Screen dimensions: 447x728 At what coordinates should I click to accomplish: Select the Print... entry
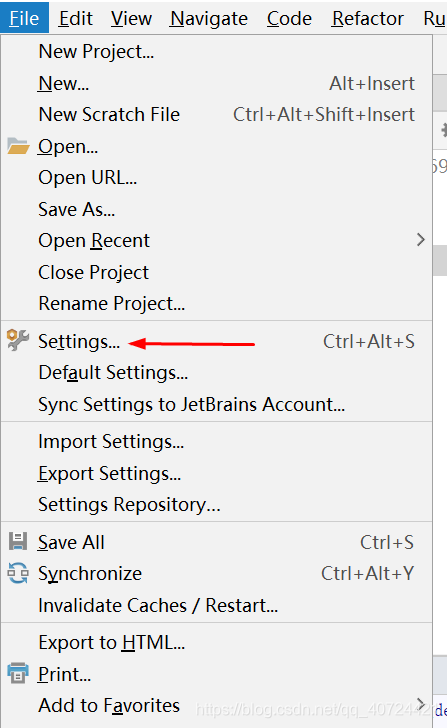click(x=65, y=674)
